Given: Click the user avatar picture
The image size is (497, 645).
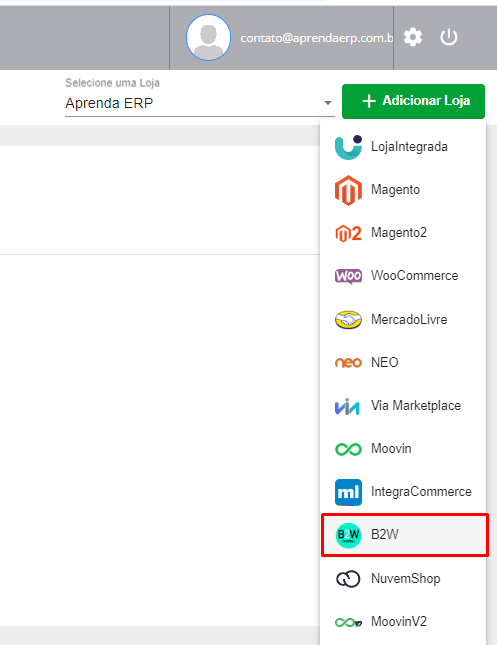Looking at the screenshot, I should point(208,37).
